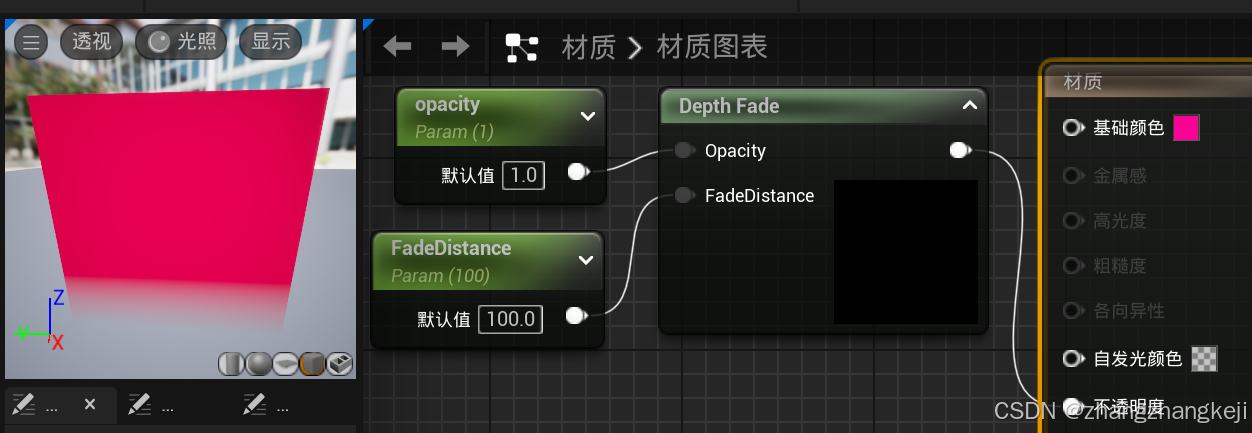Select the FadeDistance param node title

tap(451, 248)
